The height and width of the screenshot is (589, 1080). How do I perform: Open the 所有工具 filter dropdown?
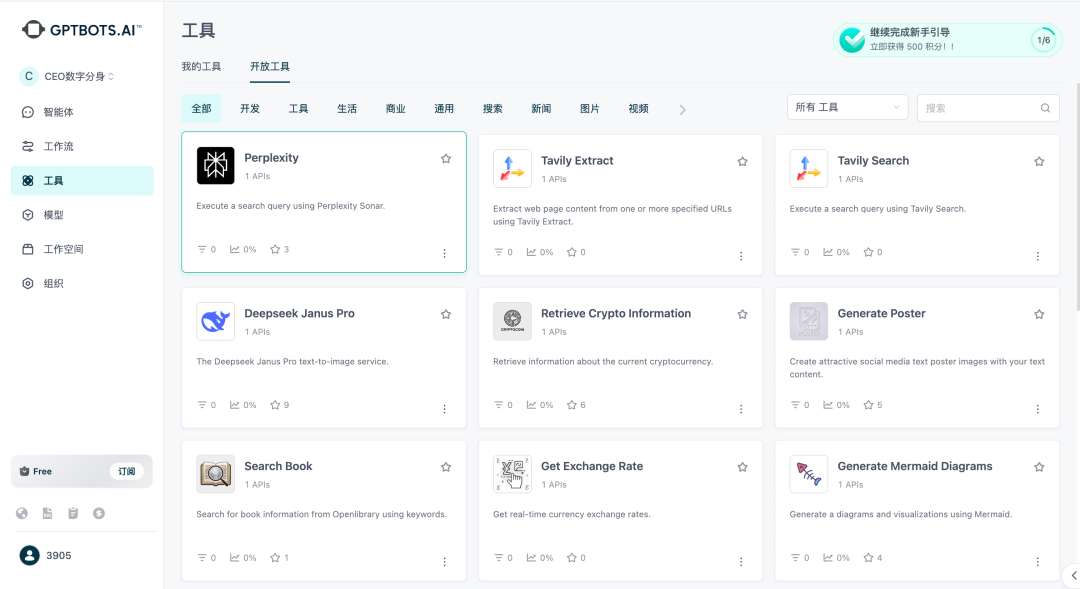click(x=847, y=107)
